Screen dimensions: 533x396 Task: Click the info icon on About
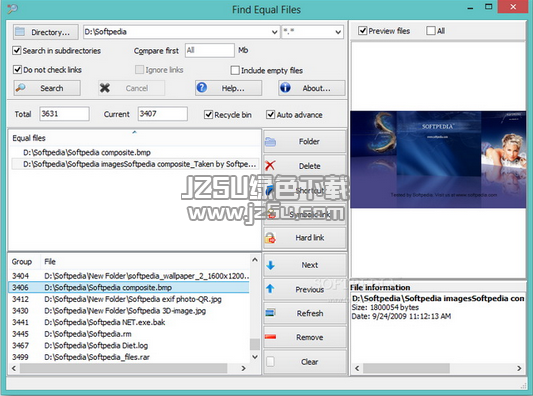(x=285, y=88)
